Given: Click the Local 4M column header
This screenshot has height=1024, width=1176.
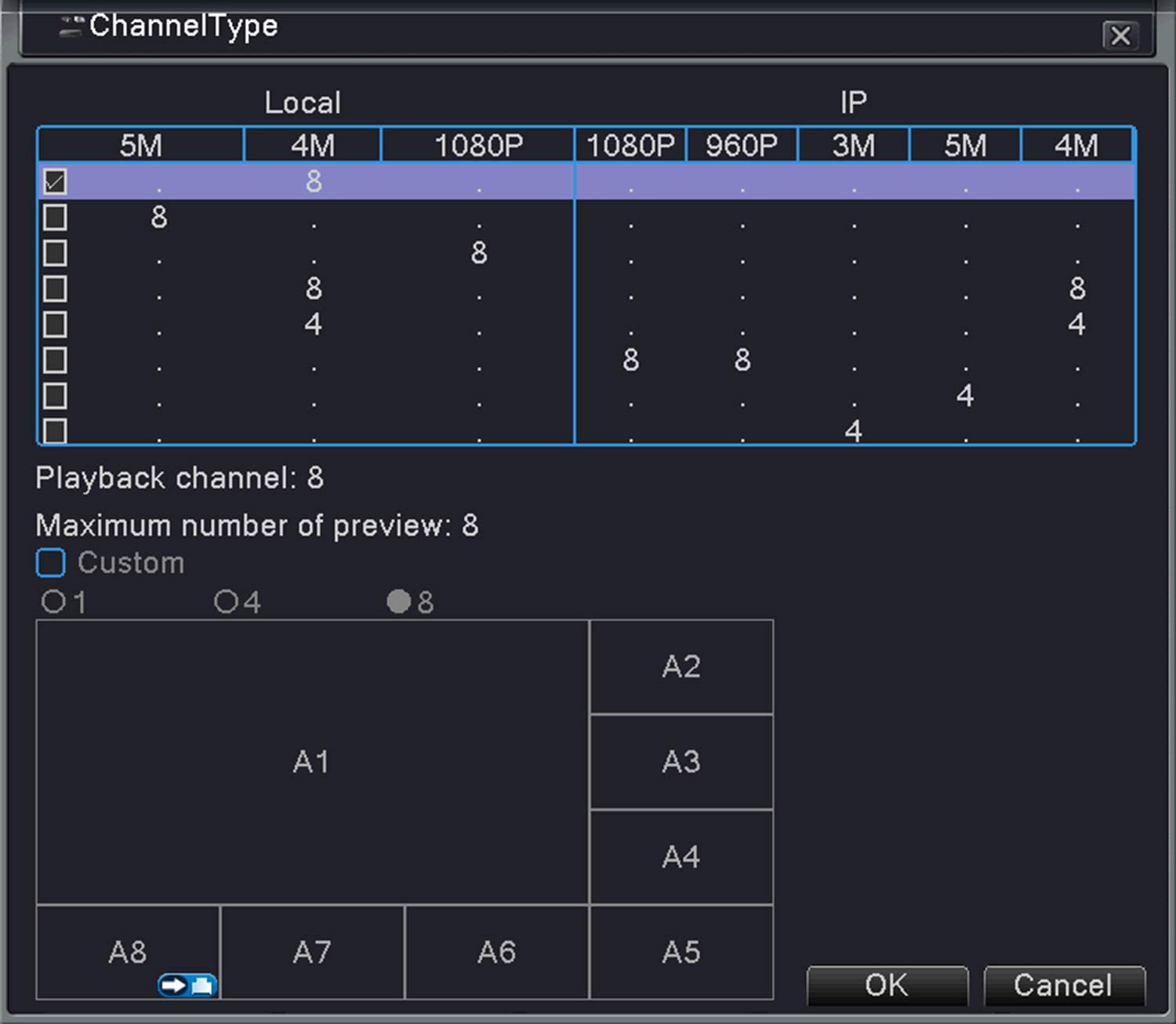Looking at the screenshot, I should [x=313, y=145].
